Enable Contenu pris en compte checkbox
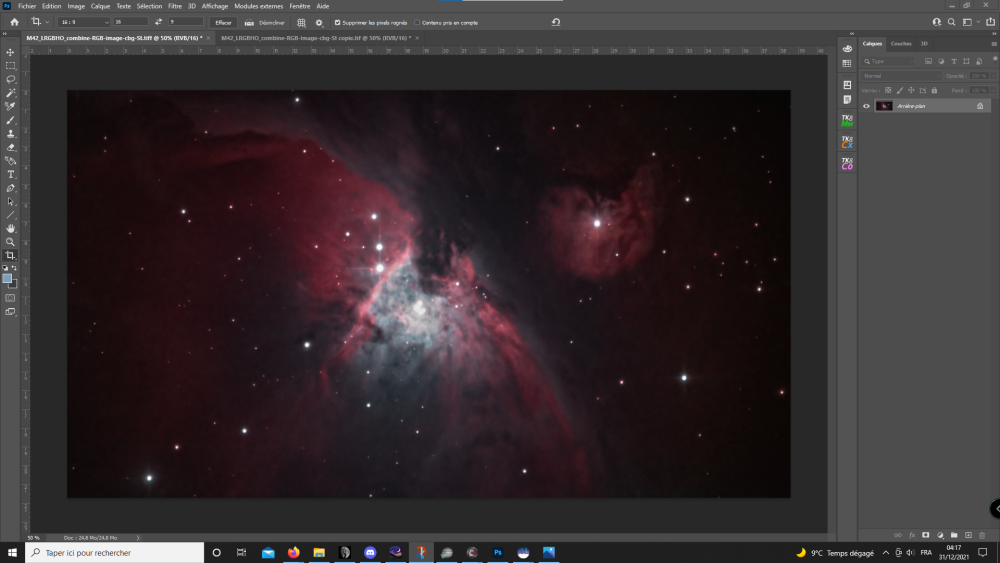1000x563 pixels. coord(417,23)
